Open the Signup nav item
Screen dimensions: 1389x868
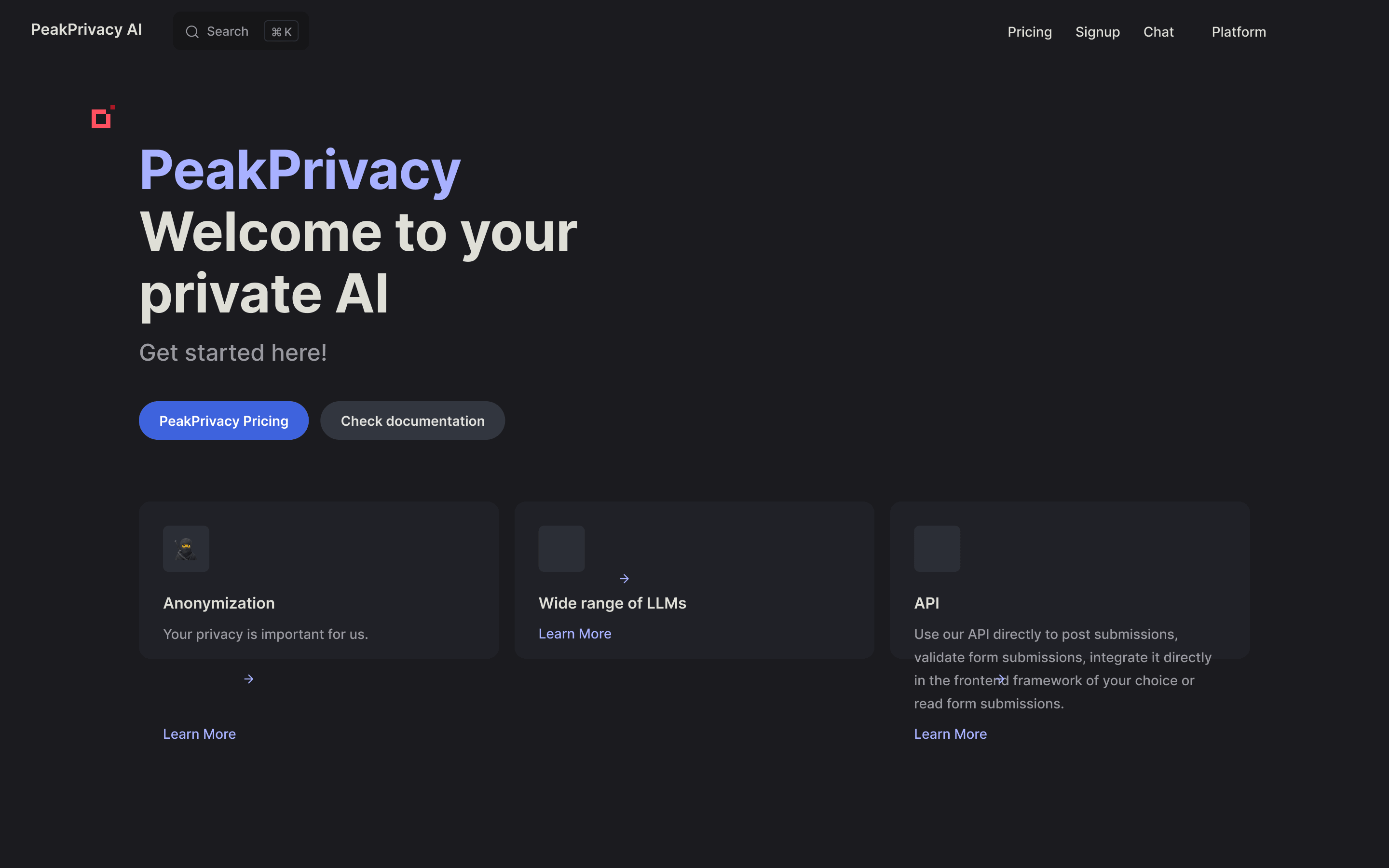(1097, 32)
